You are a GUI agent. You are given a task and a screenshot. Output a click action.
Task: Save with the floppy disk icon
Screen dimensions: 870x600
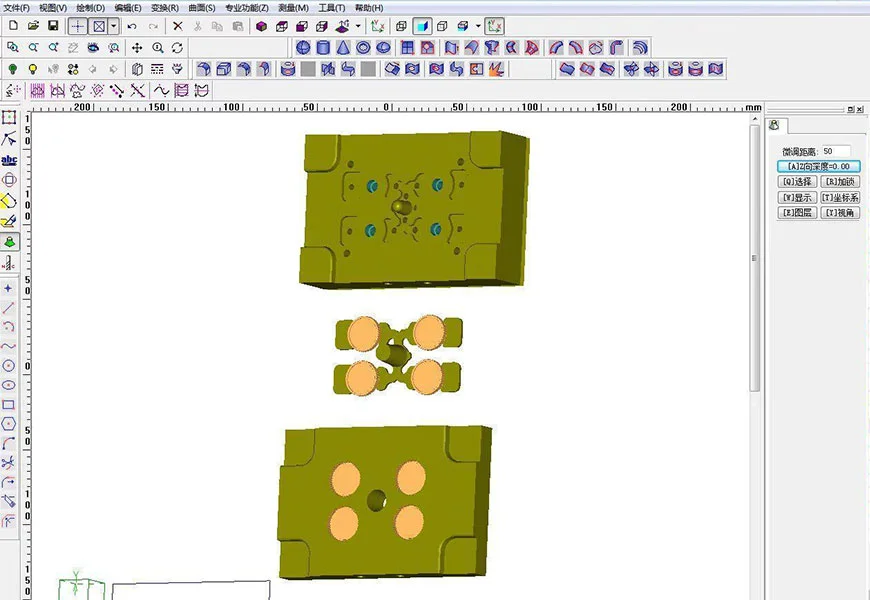(53, 26)
